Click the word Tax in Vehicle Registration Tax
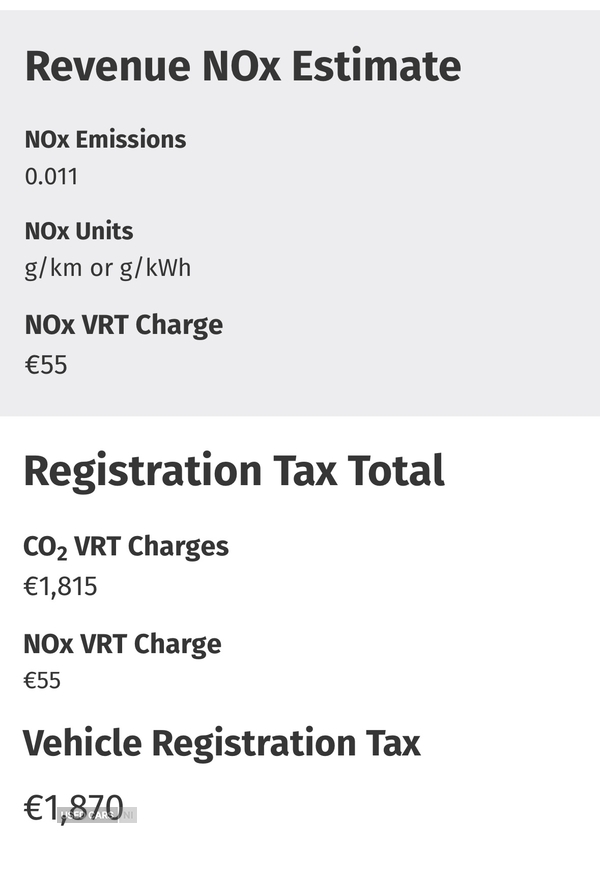Image resolution: width=600 pixels, height=870 pixels. coord(392,743)
